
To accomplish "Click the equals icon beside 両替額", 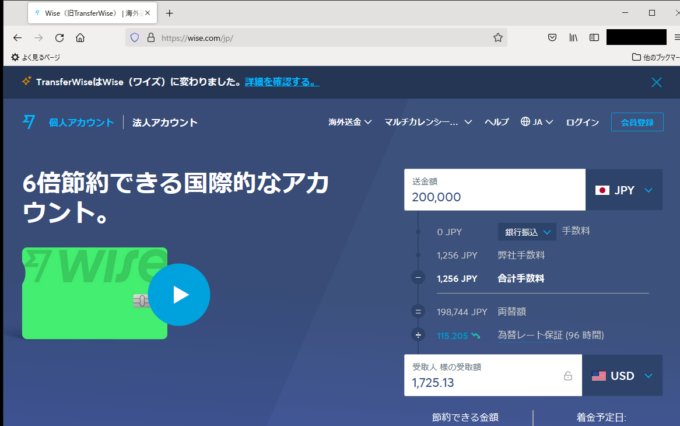I will pyautogui.click(x=418, y=311).
